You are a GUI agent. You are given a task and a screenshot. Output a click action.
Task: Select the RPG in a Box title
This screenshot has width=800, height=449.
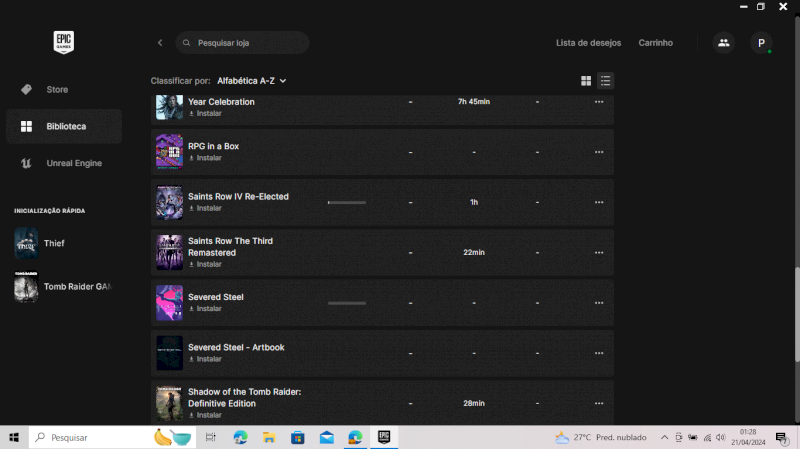click(213, 146)
